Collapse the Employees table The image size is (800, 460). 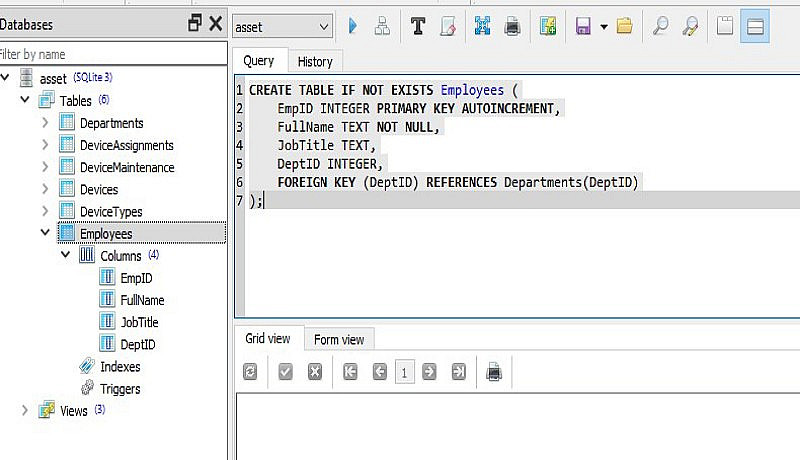(45, 233)
